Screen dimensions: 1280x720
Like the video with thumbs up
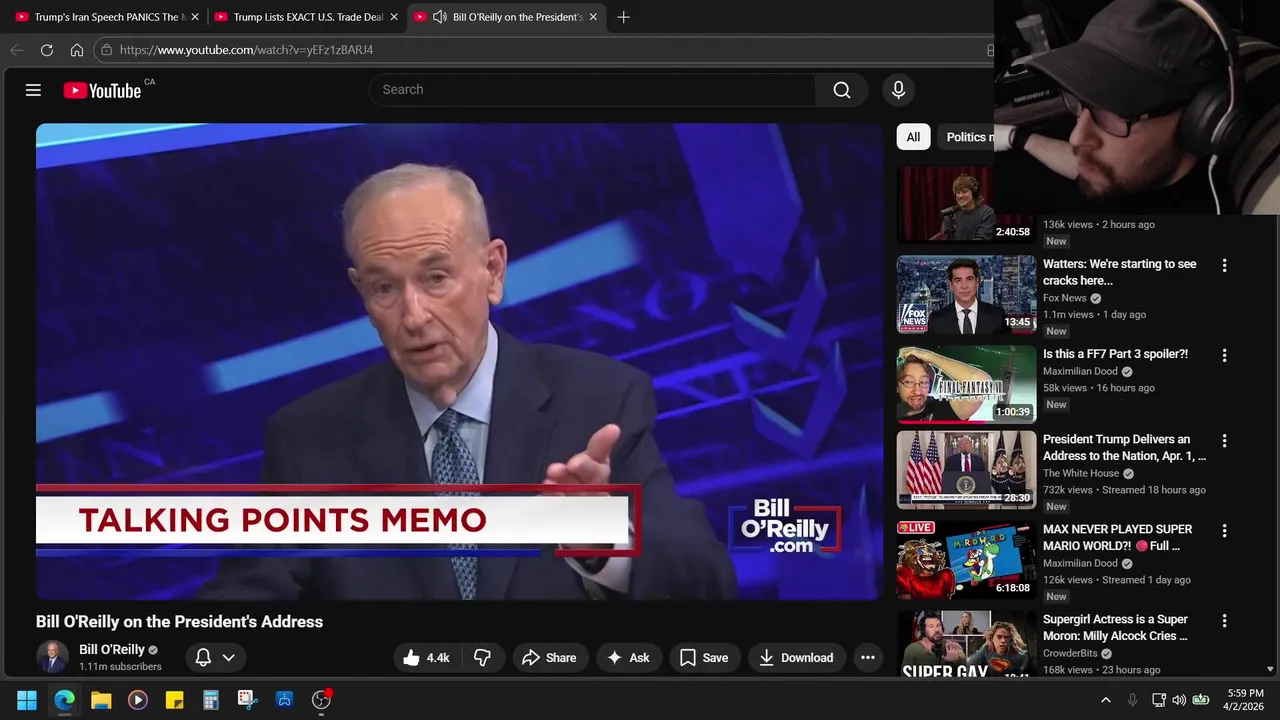426,658
